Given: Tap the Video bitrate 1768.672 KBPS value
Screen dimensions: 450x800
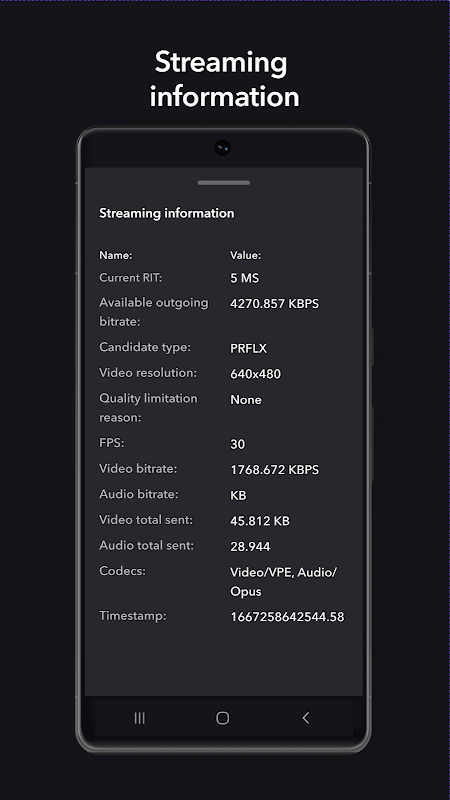Looking at the screenshot, I should click(x=274, y=469).
